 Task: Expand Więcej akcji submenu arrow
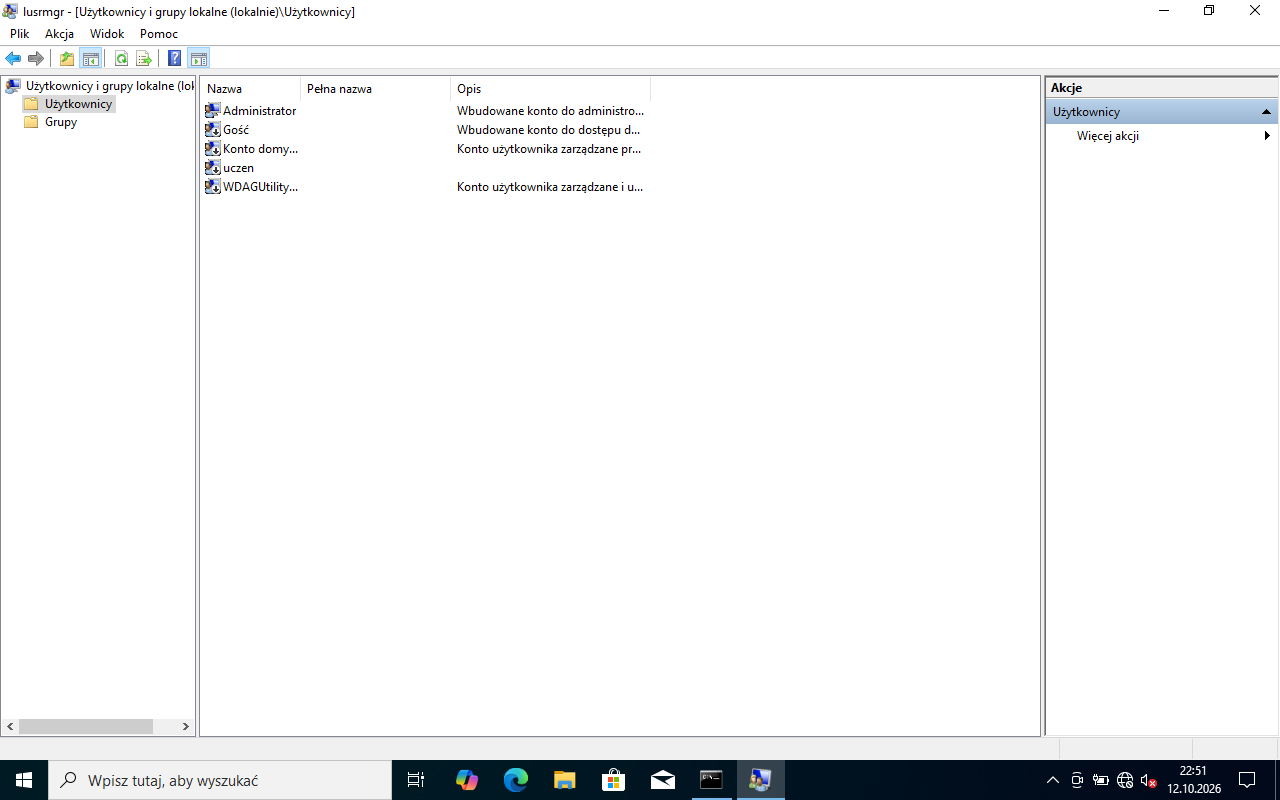(x=1267, y=136)
